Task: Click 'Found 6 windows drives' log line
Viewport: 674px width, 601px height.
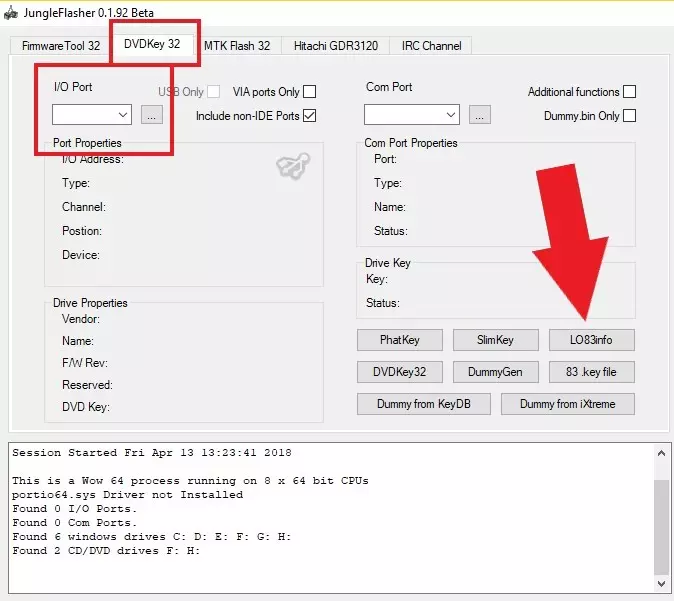Action: (152, 537)
